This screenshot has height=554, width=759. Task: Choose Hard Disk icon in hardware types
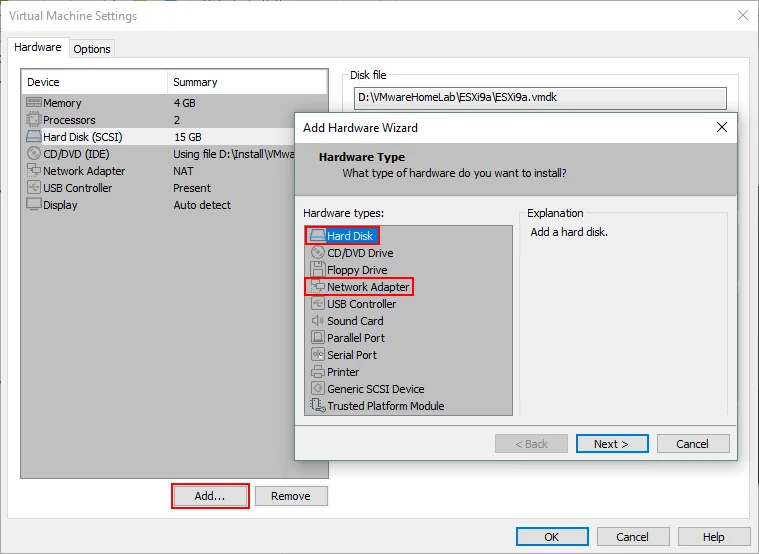click(318, 236)
